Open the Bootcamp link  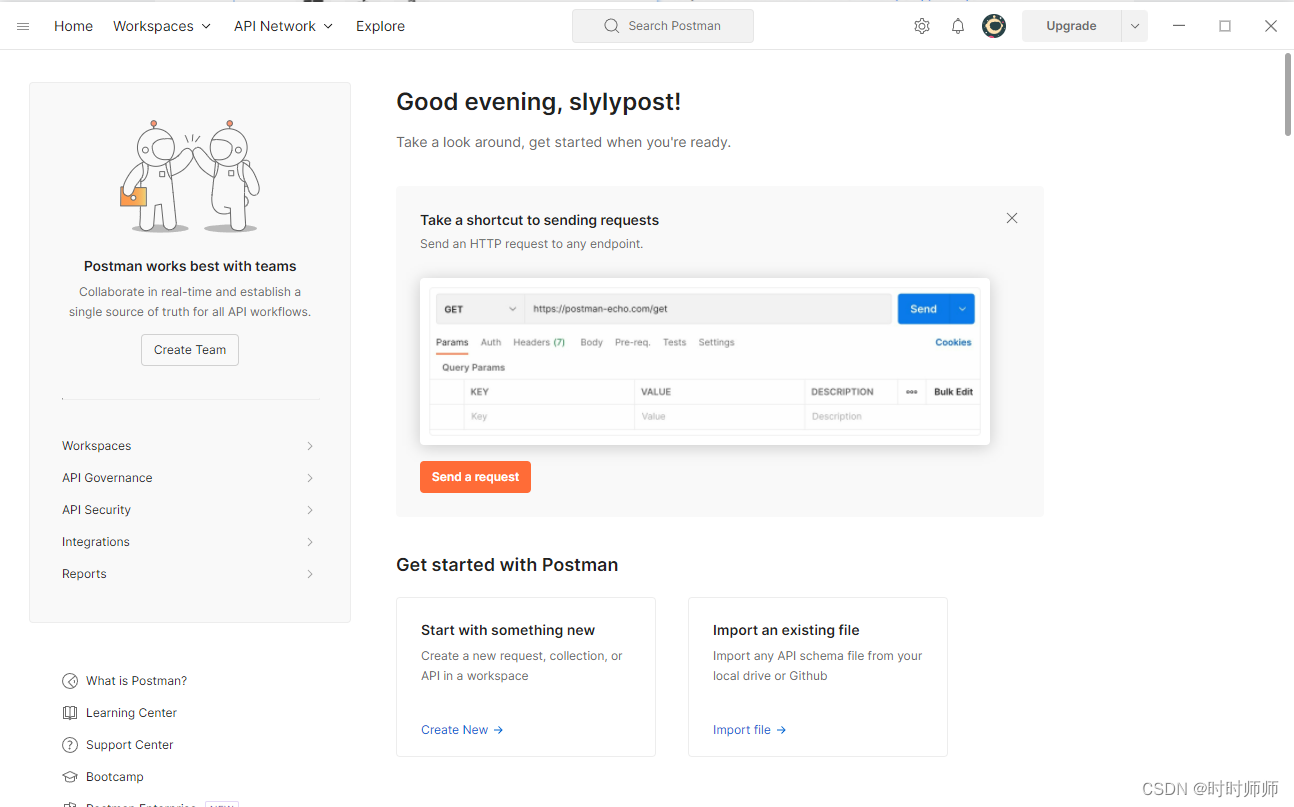115,777
